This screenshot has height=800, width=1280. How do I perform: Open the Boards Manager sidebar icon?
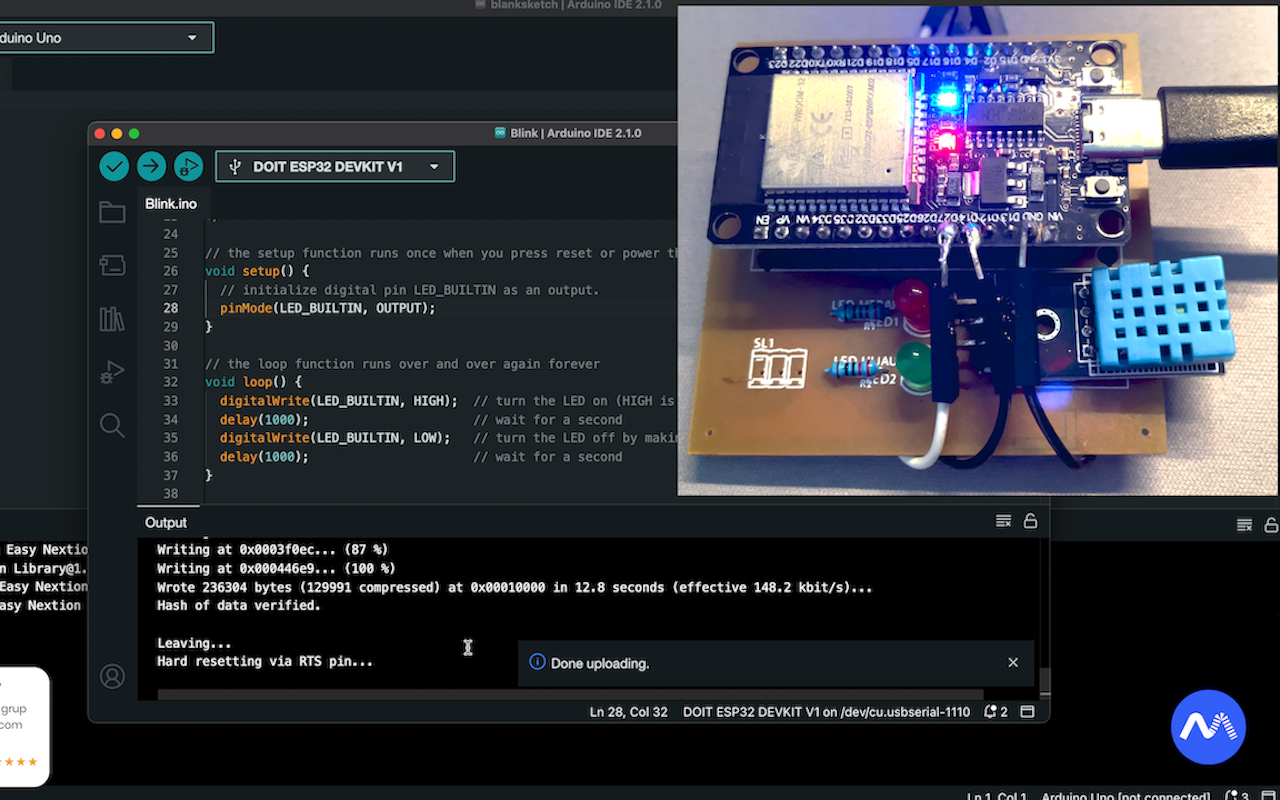pos(112,265)
